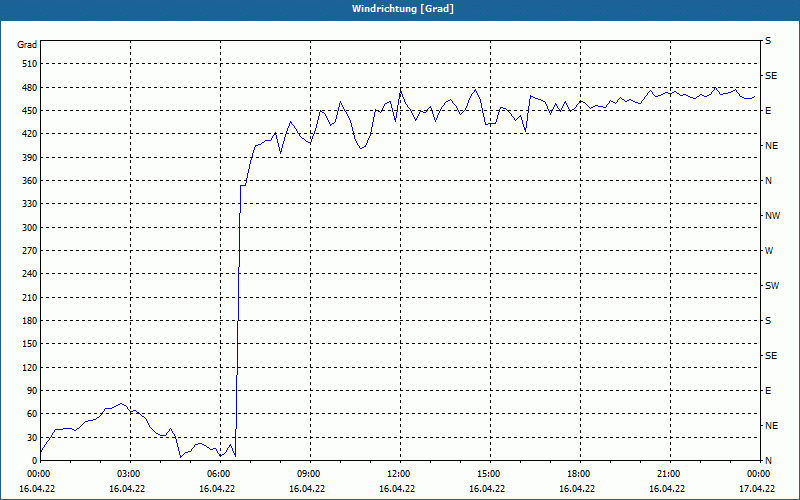
Task: Click the chart title 'Windrichtung [Grad]'
Action: [403, 9]
